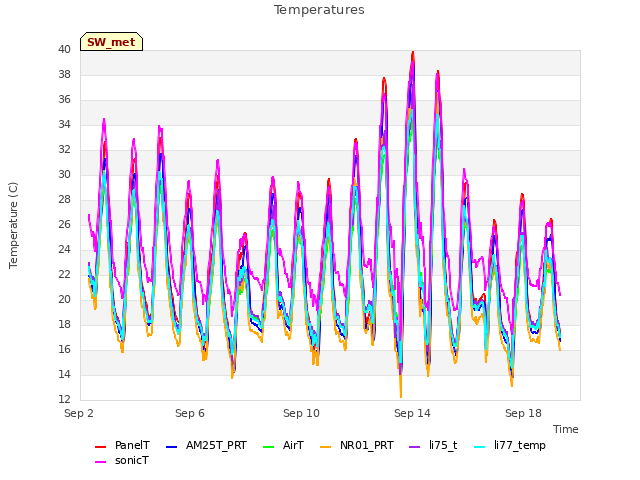Click the 38 y-axis tick value
Image resolution: width=640 pixels, height=480 pixels.
click(64, 75)
